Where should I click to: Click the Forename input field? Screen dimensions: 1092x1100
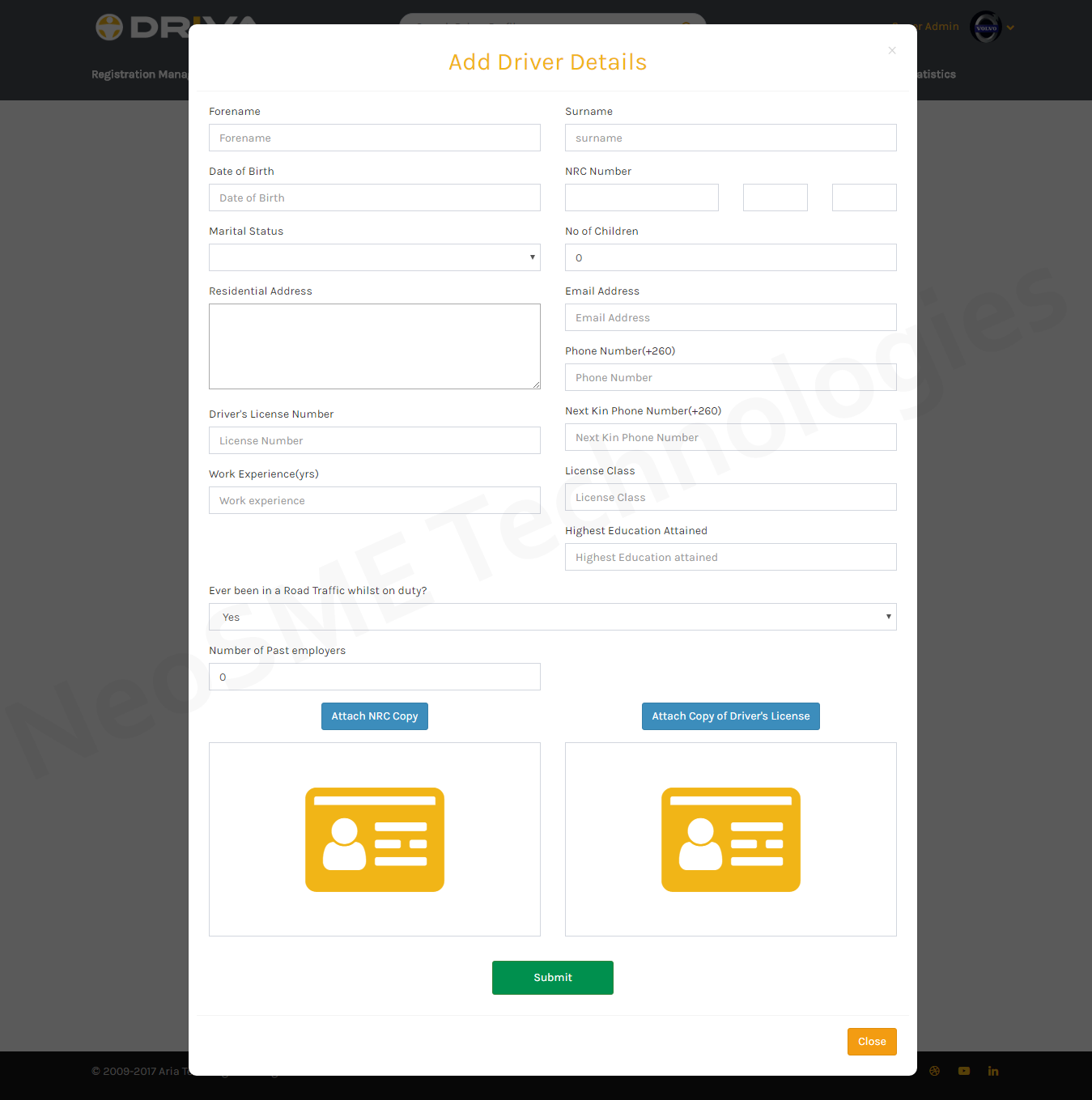pyautogui.click(x=374, y=138)
